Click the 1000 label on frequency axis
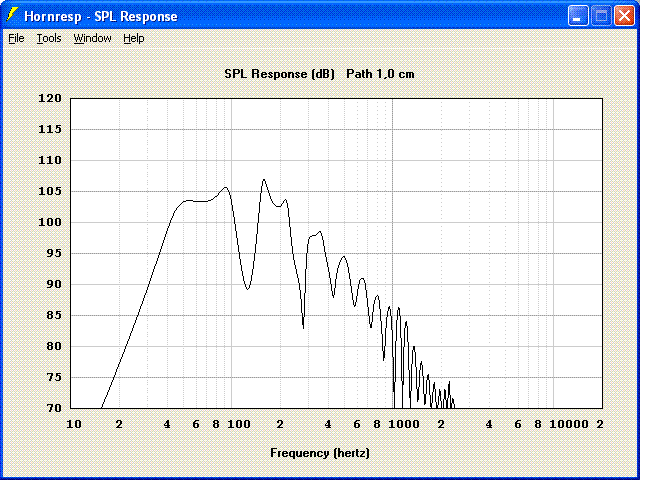 [404, 424]
